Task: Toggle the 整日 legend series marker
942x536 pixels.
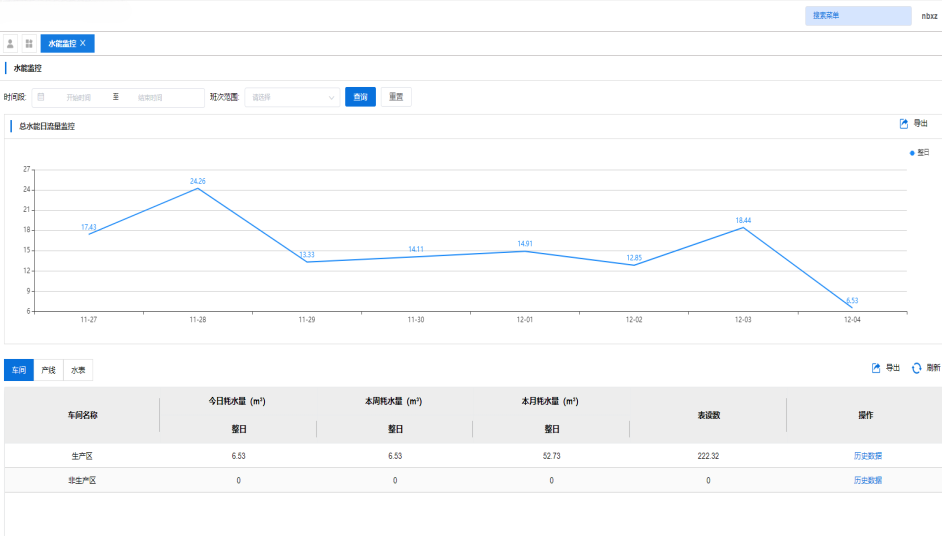Action: [x=912, y=153]
